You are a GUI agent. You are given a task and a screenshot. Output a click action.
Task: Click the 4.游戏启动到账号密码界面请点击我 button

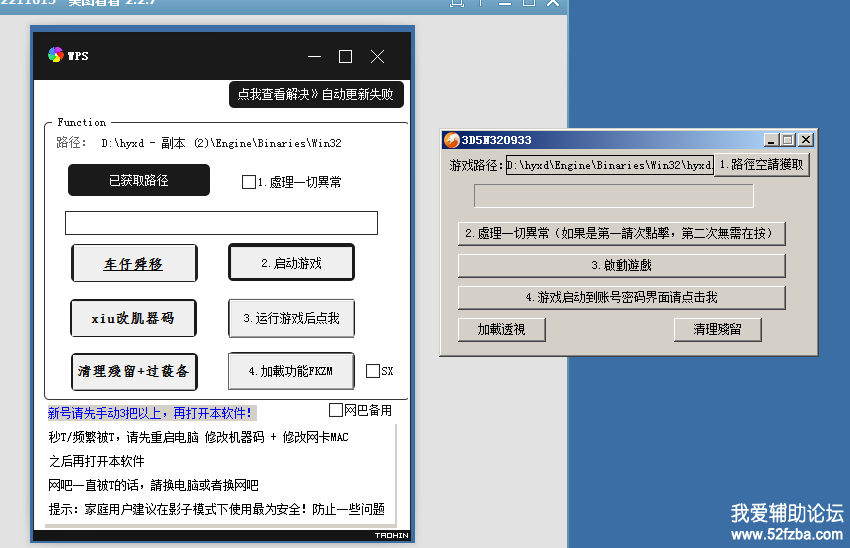tap(622, 298)
